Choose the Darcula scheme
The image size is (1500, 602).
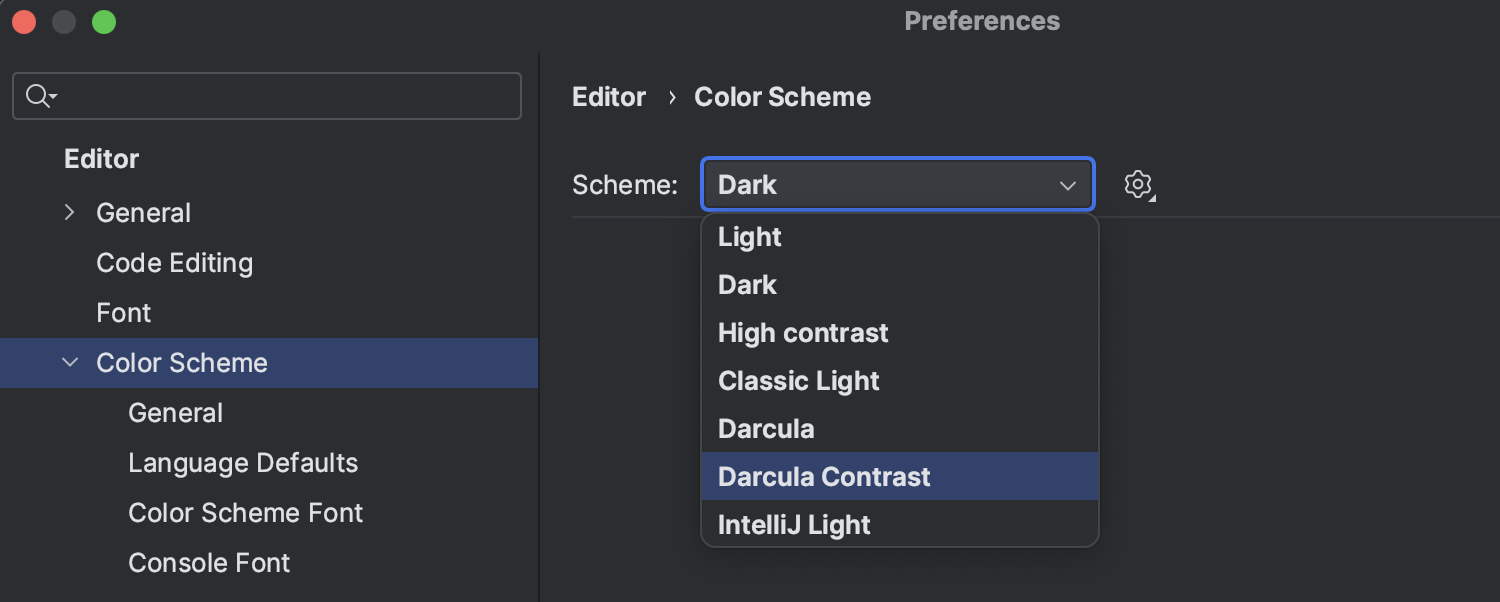tap(766, 429)
